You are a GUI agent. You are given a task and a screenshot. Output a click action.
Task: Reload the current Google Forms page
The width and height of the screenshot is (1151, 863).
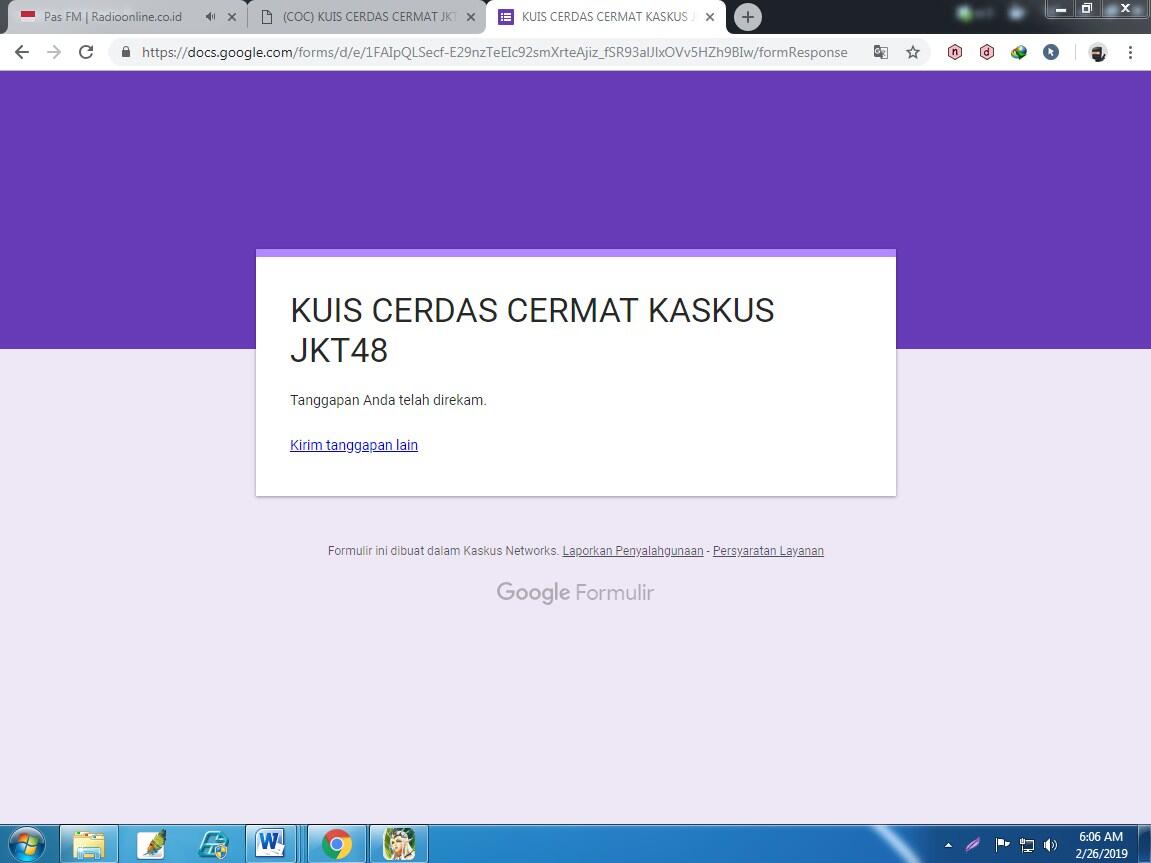(86, 52)
